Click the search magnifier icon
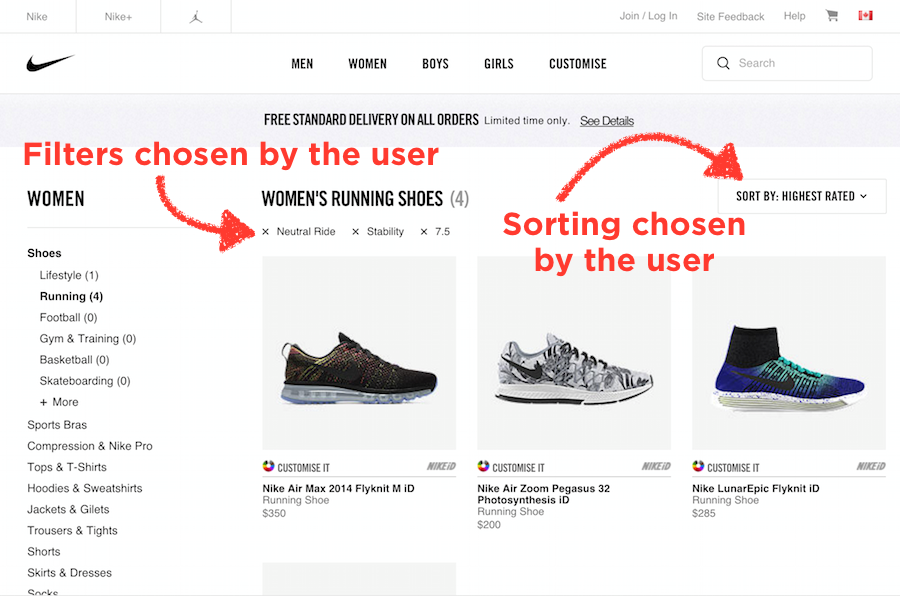This screenshot has height=596, width=900. (x=723, y=64)
